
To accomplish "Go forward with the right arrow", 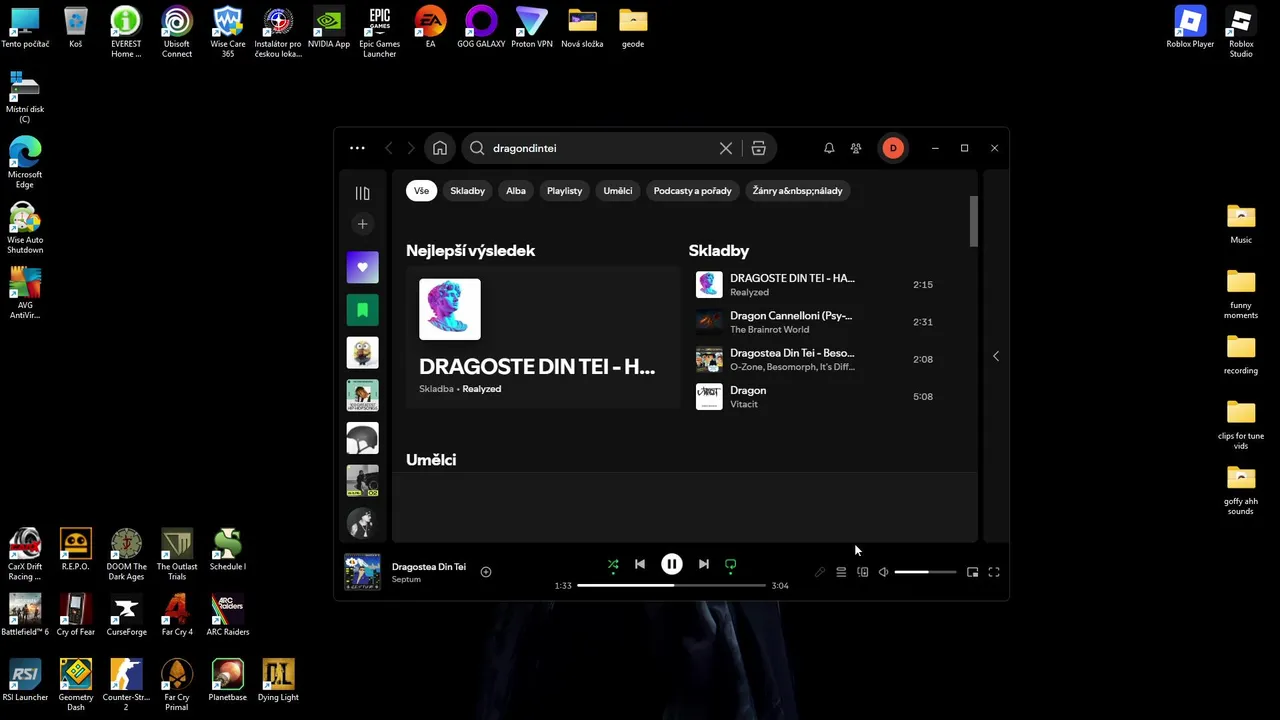I will click(411, 148).
